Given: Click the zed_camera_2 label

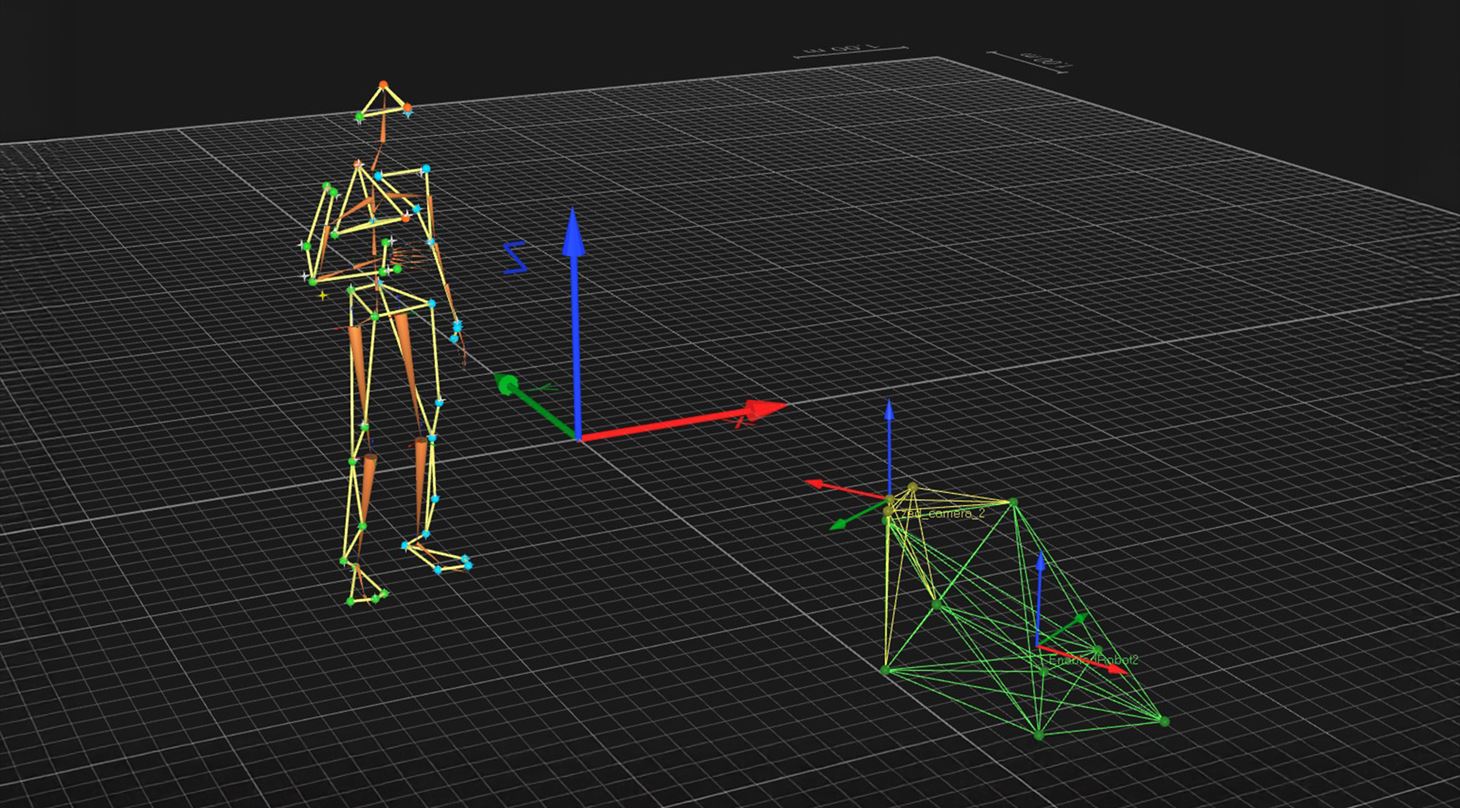Looking at the screenshot, I should (x=942, y=513).
